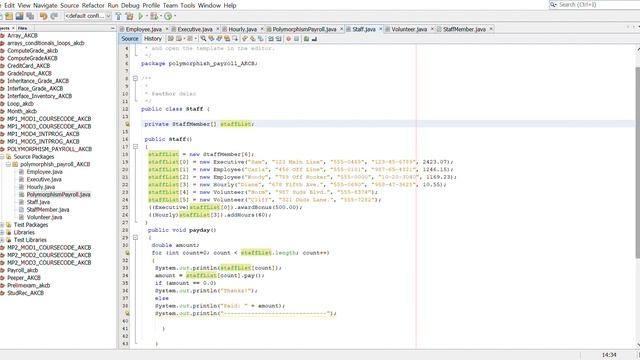Select the CreditCard_AKCB project
Viewport: 640px width, 360px height.
(x=29, y=66)
